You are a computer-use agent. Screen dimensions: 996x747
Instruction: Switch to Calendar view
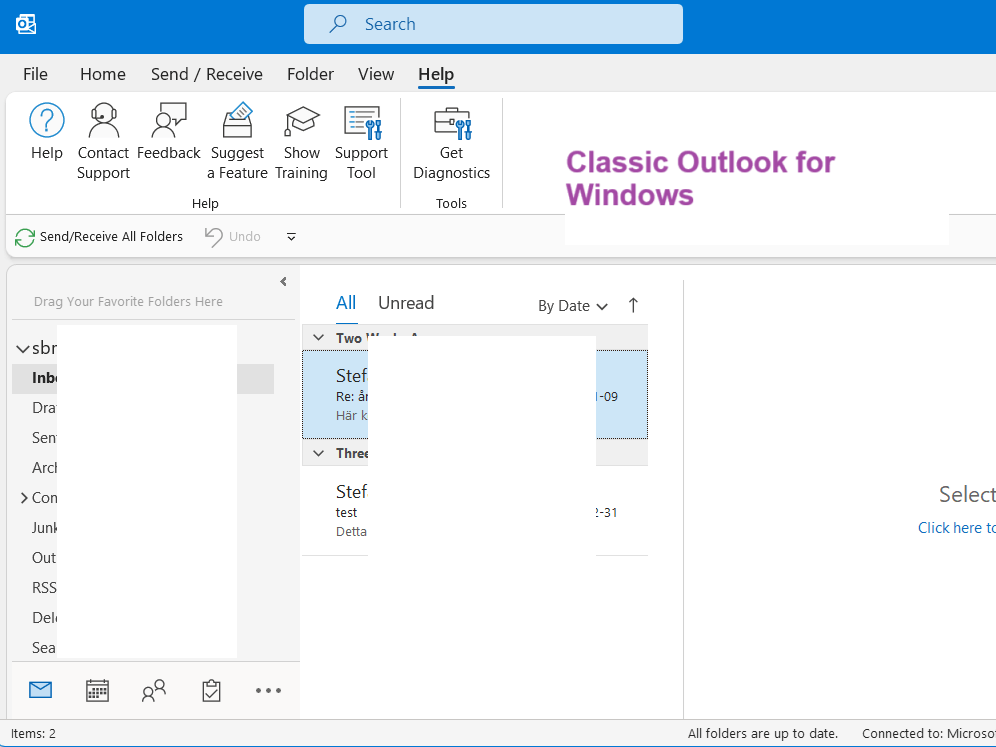[x=97, y=690]
